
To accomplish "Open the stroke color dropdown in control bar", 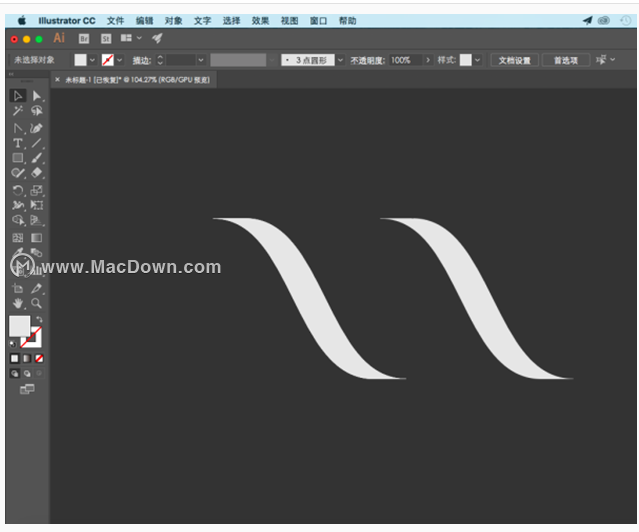I will click(x=119, y=60).
